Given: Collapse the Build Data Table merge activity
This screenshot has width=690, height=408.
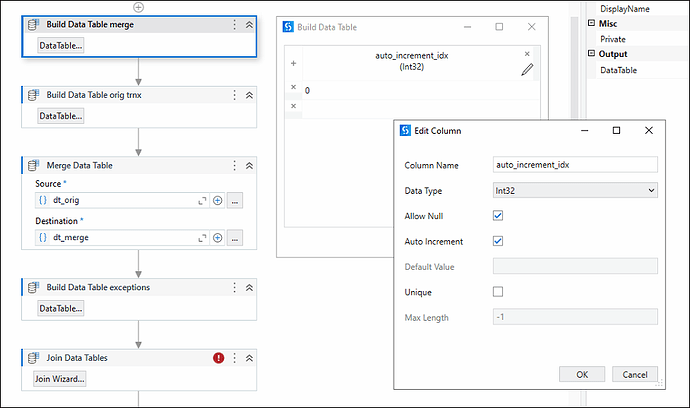Looking at the screenshot, I should pyautogui.click(x=249, y=25).
